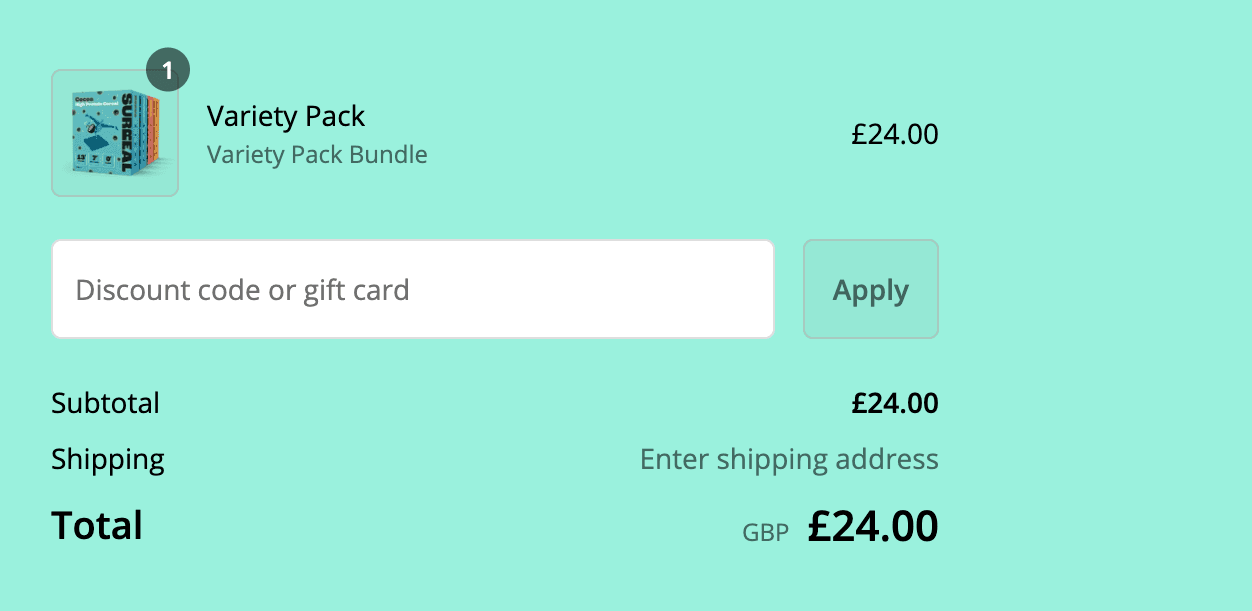
Task: Click the Variety Pack product thumbnail
Action: point(115,133)
